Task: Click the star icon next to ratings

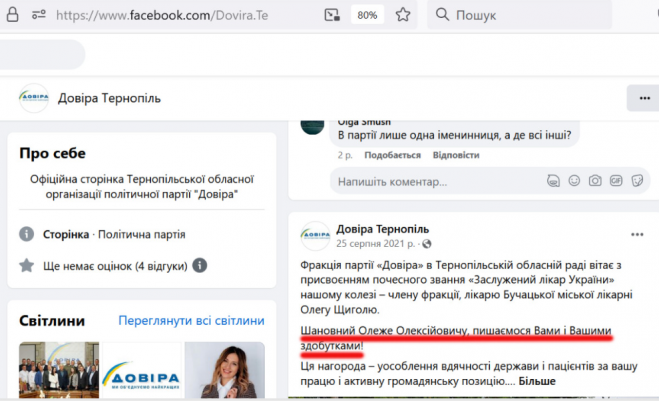Action: 26,266
